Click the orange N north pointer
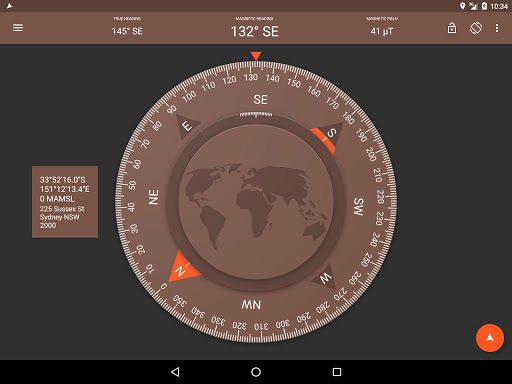The image size is (512, 384). coord(183,268)
